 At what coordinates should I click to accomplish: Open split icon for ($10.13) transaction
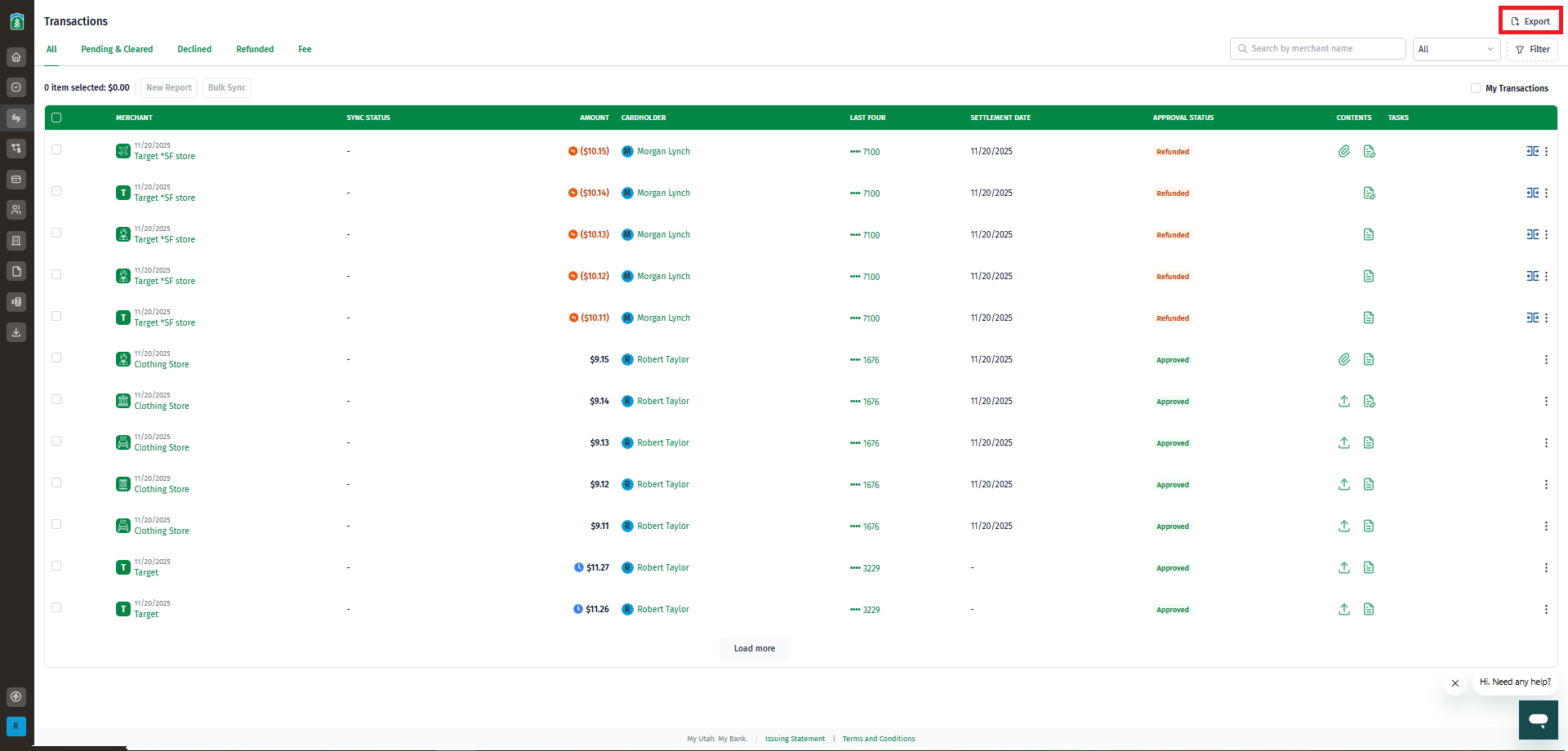(1532, 234)
